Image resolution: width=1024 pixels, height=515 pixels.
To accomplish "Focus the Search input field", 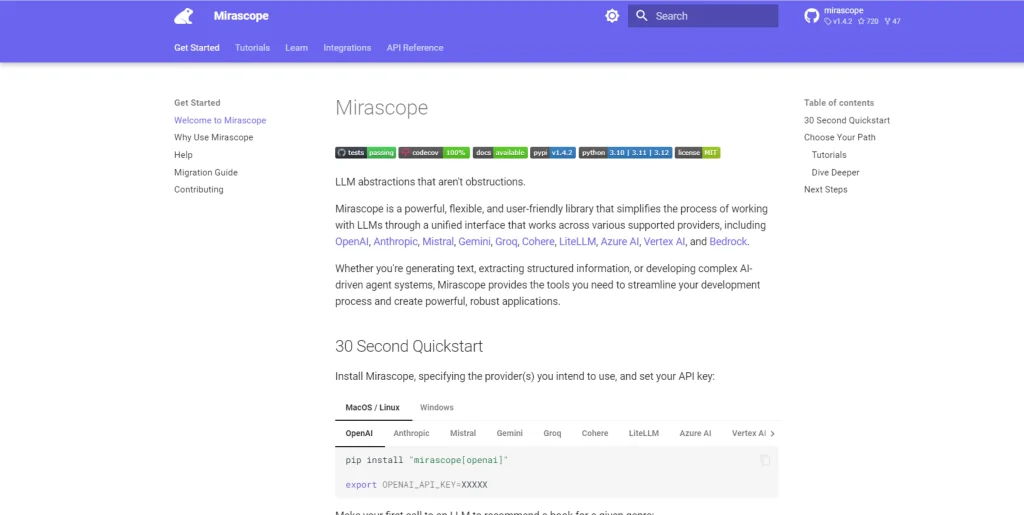I will point(703,16).
